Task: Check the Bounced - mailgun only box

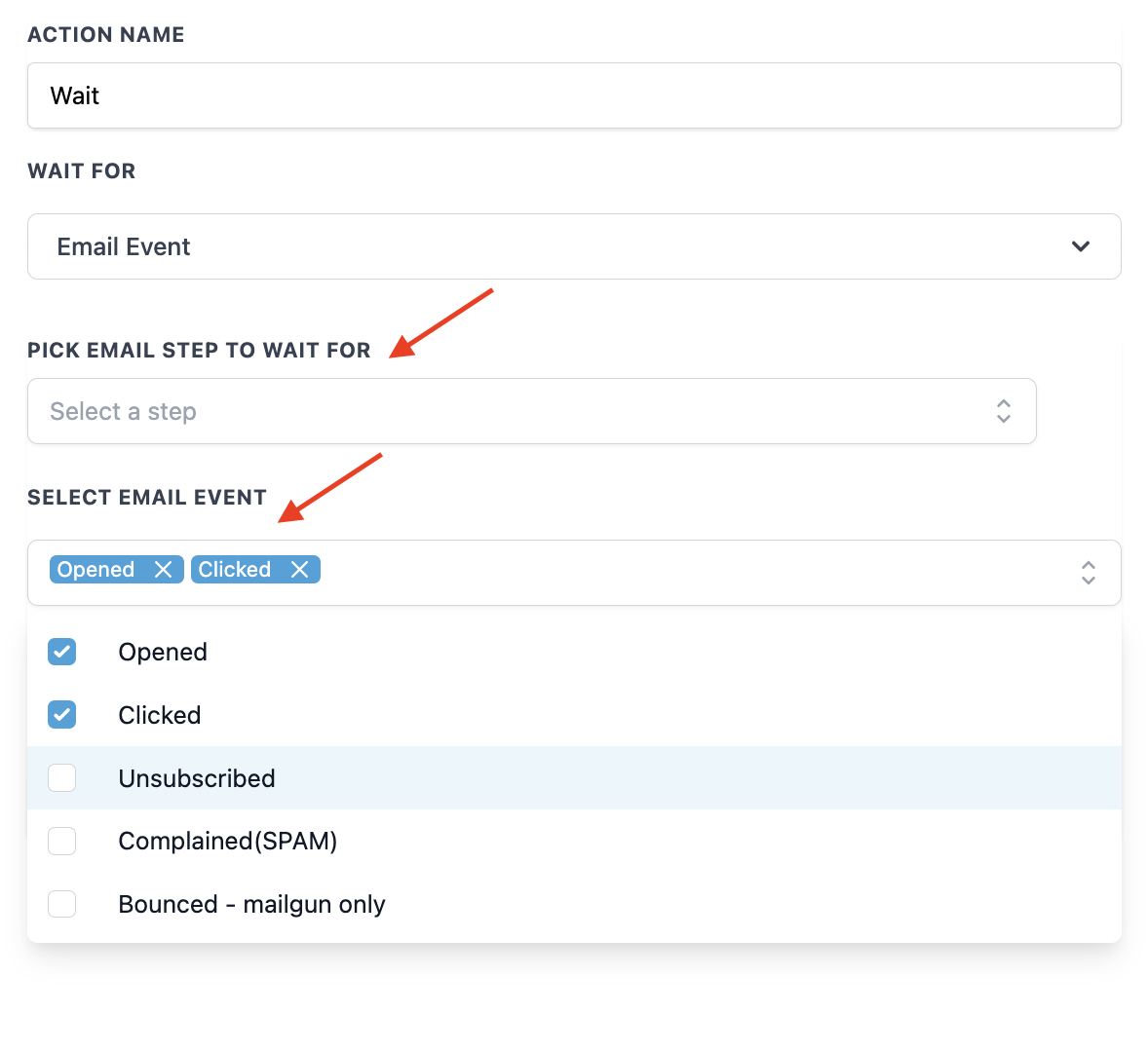Action: click(x=62, y=904)
